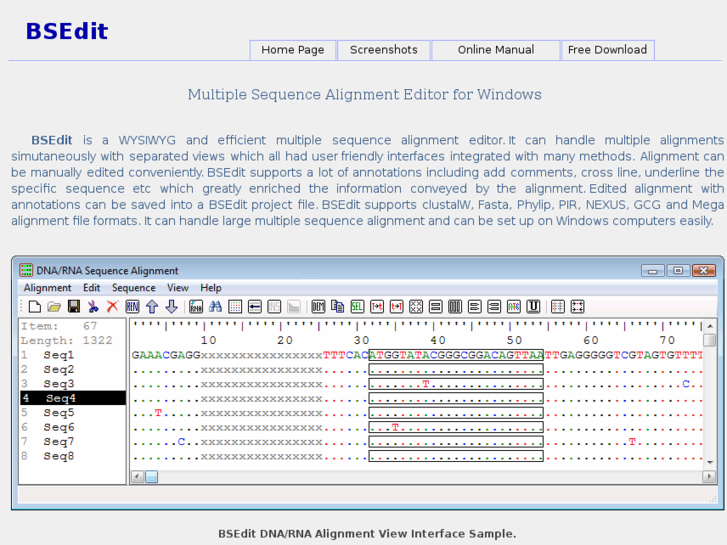Move sequence down with the down arrow icon

(172, 307)
